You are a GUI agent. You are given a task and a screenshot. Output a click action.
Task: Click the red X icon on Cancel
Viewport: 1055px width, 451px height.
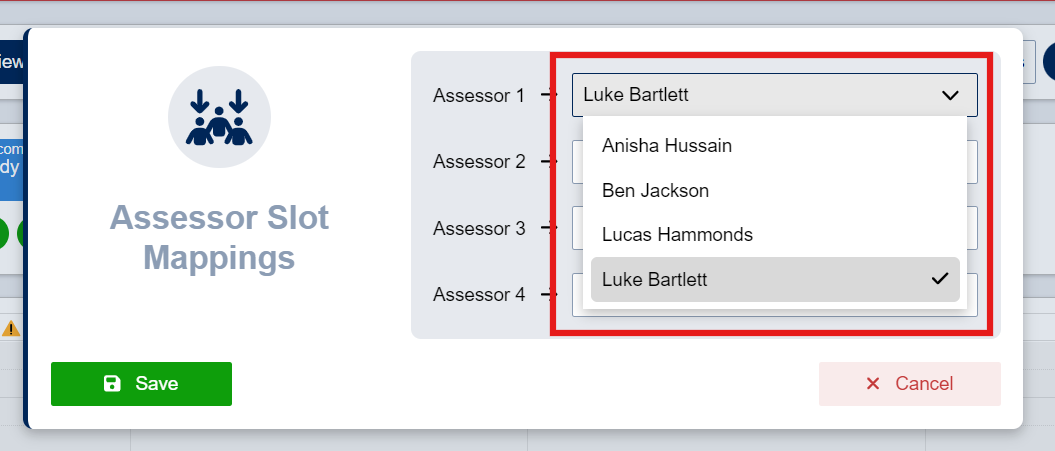873,384
